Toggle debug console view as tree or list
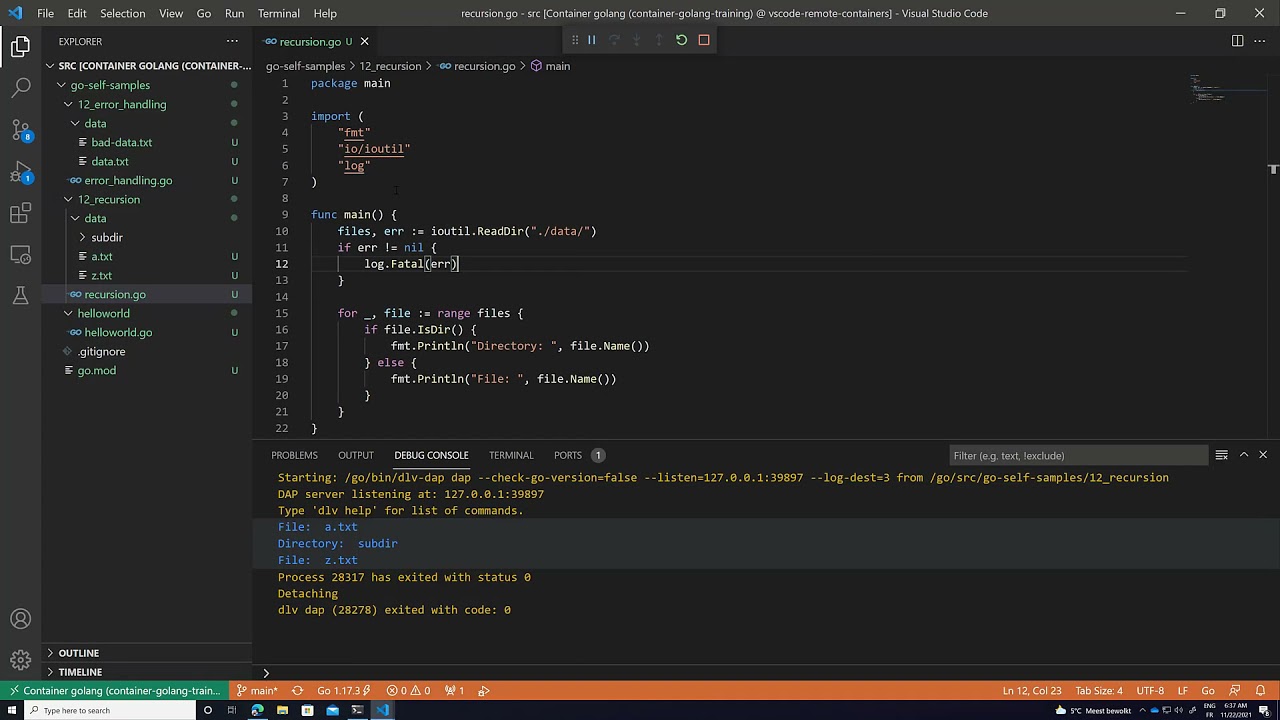 1221,455
